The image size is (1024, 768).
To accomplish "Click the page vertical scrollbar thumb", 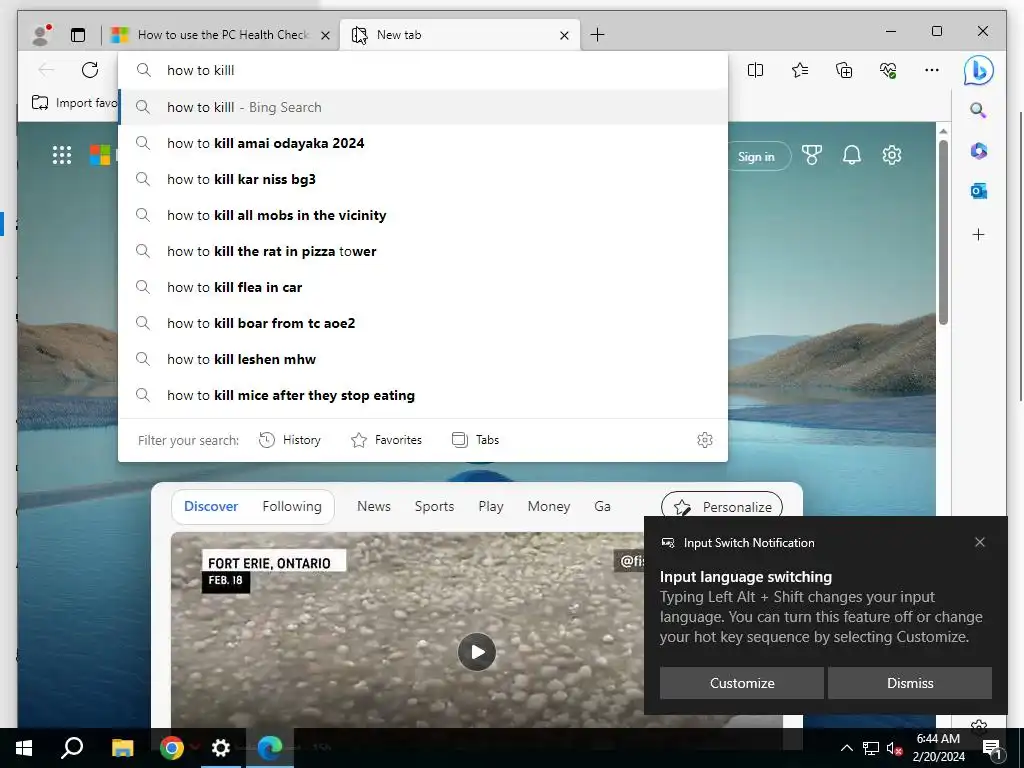I will coord(943,232).
